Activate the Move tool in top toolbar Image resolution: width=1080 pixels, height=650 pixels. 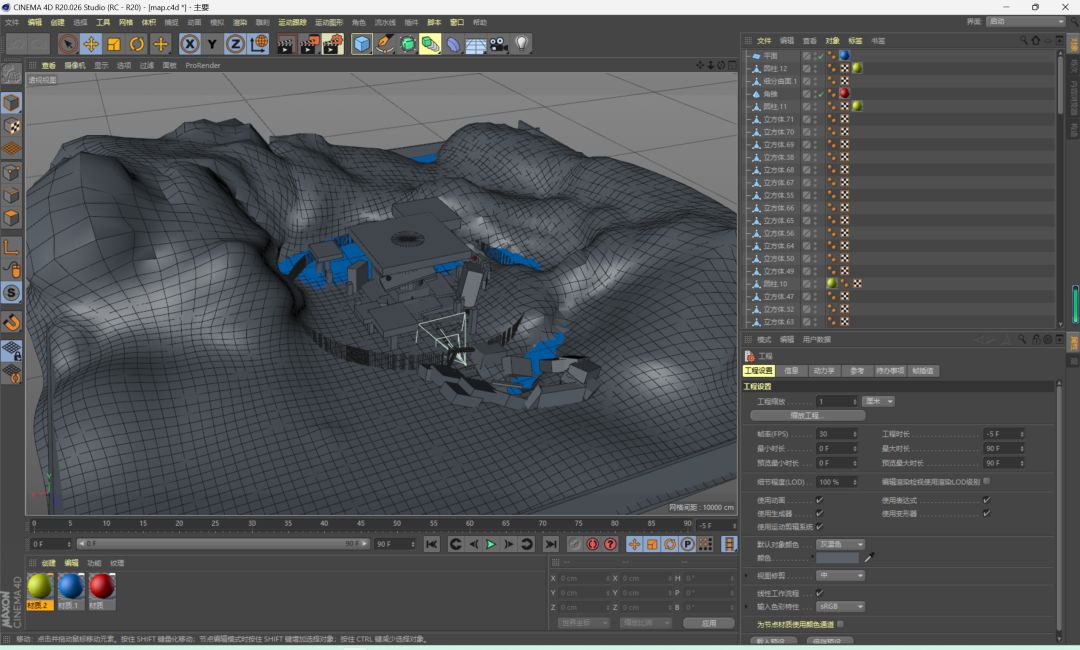pyautogui.click(x=91, y=44)
